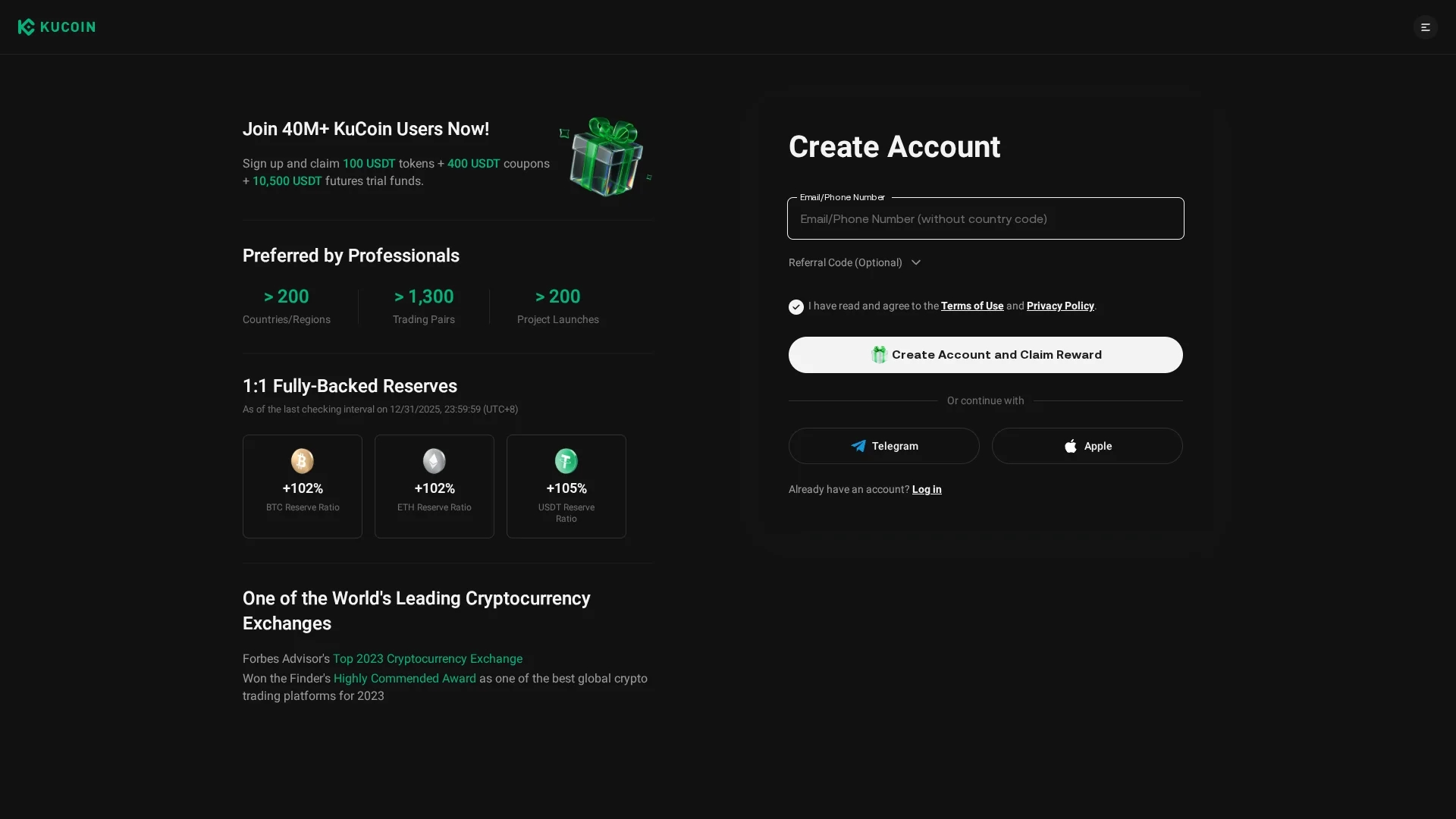This screenshot has width=1456, height=819.
Task: Click the '100 USDT' green text
Action: point(369,163)
